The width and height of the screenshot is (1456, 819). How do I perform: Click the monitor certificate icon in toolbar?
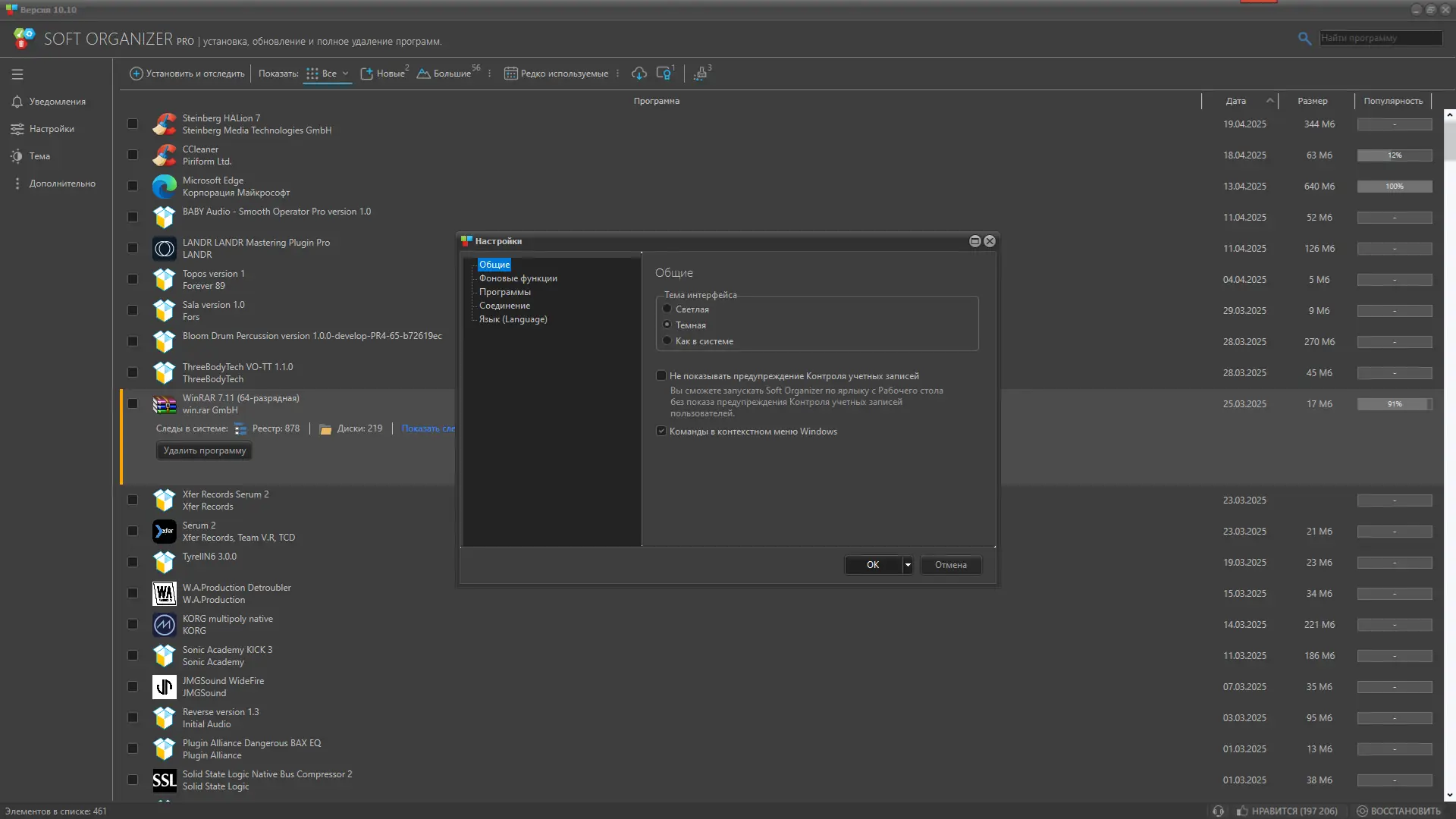point(664,74)
